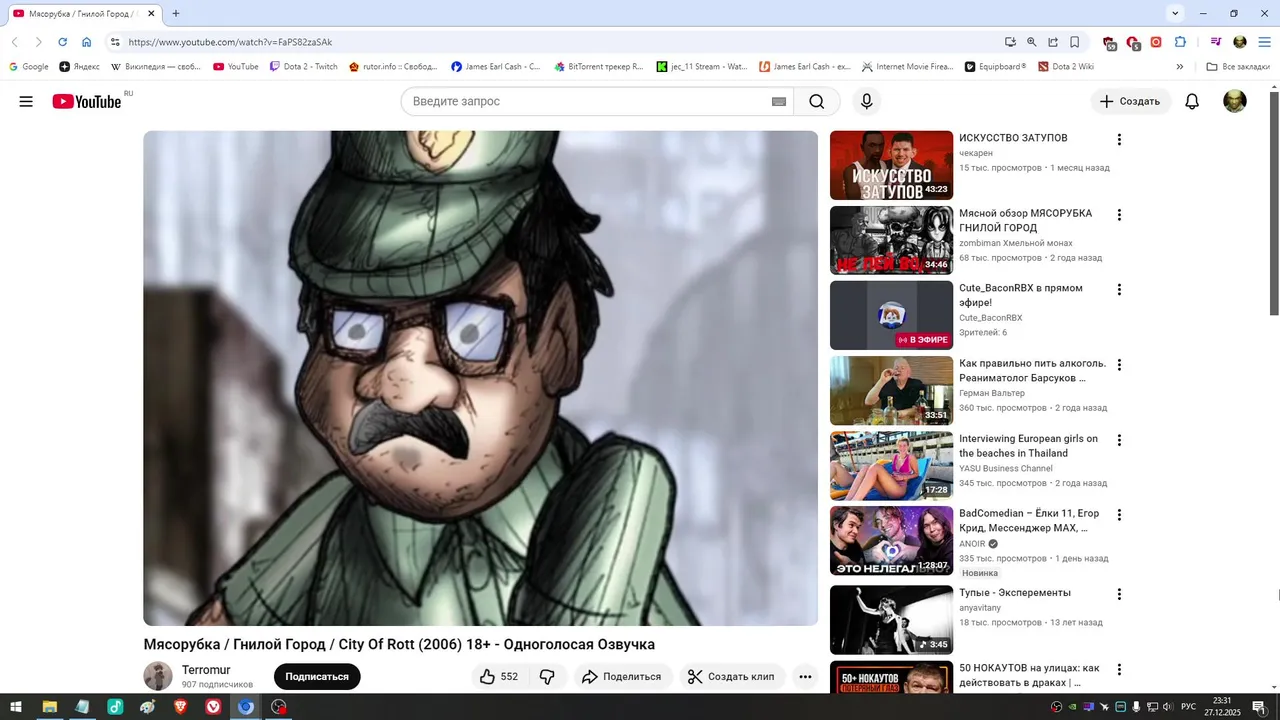This screenshot has width=1280, height=720.
Task: Dislike the video with thumbs down
Action: click(548, 676)
